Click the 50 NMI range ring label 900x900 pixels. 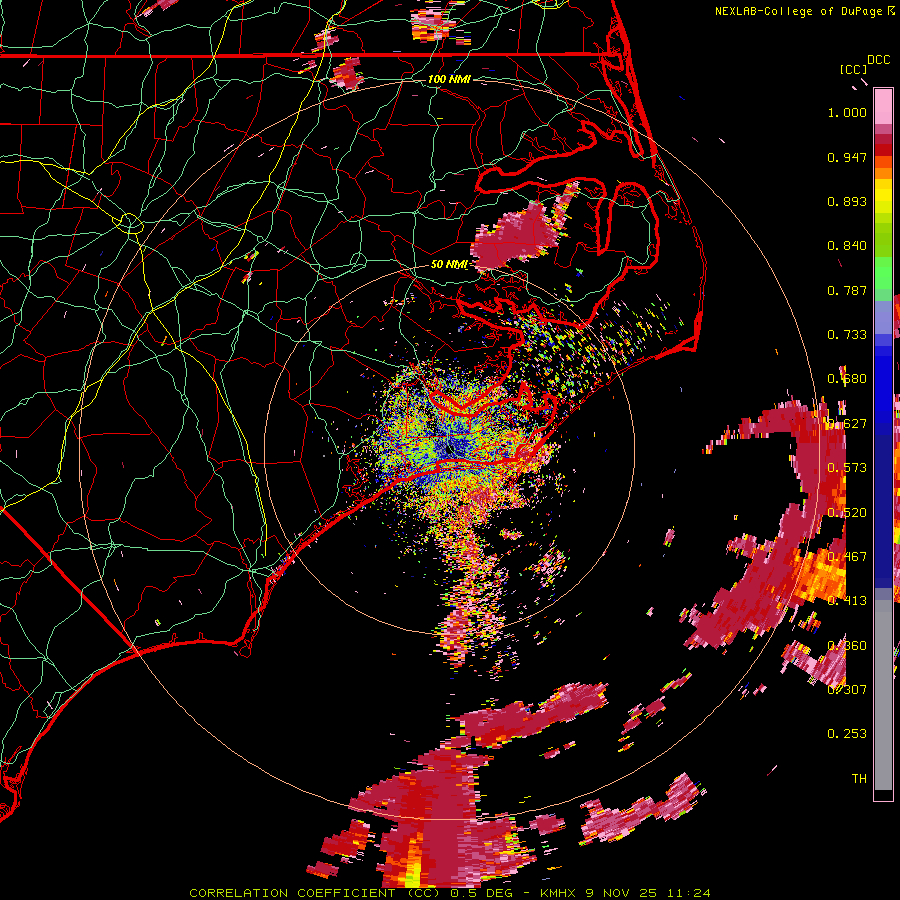pyautogui.click(x=449, y=265)
